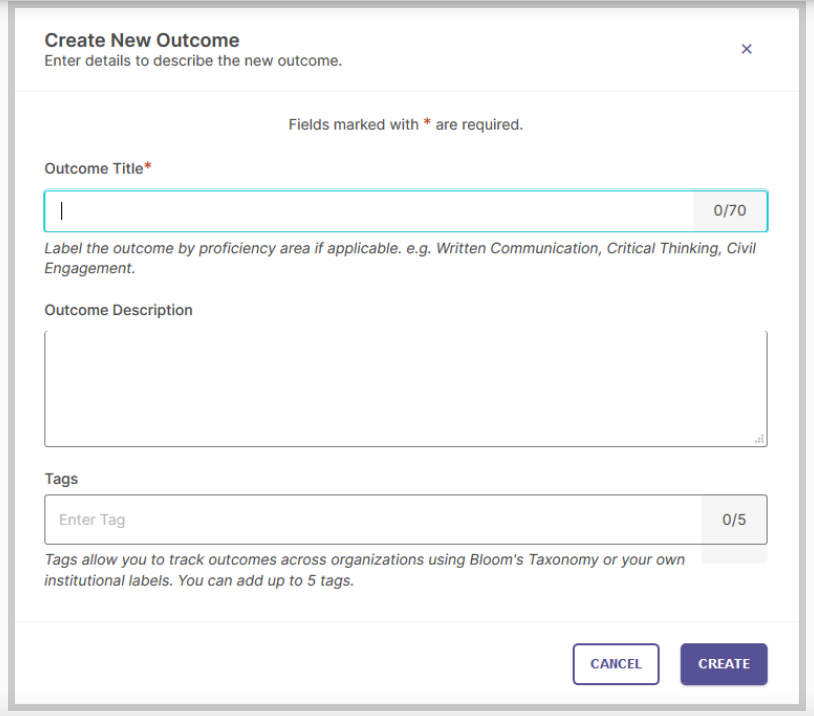Click the Outcome Description textarea

tap(400, 385)
